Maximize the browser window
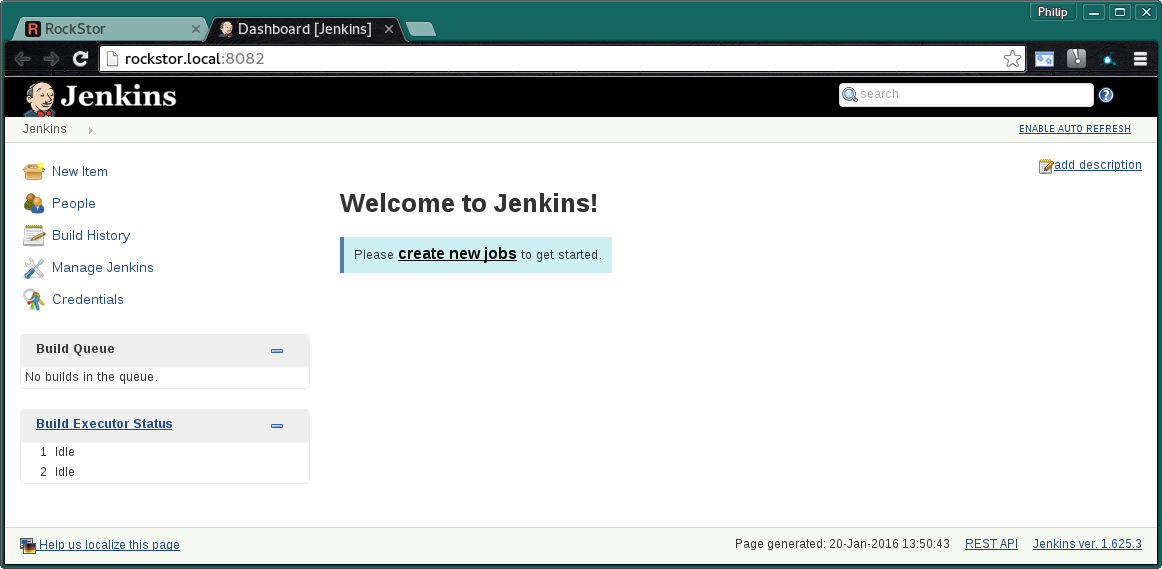 click(1120, 12)
